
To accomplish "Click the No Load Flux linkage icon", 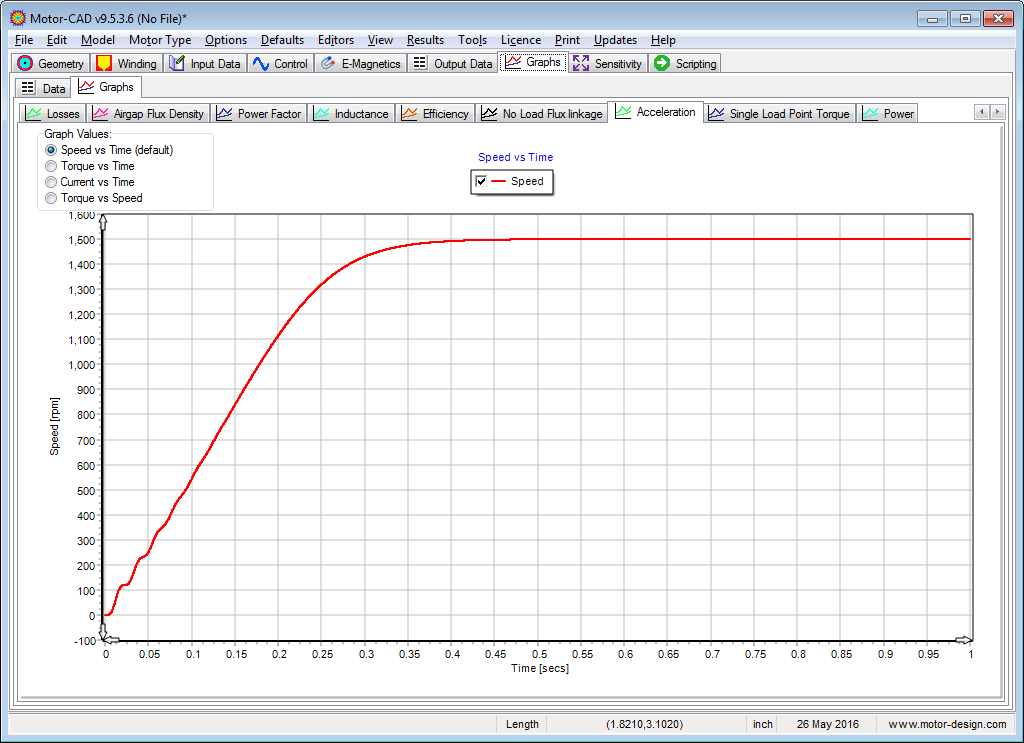I will click(x=489, y=114).
